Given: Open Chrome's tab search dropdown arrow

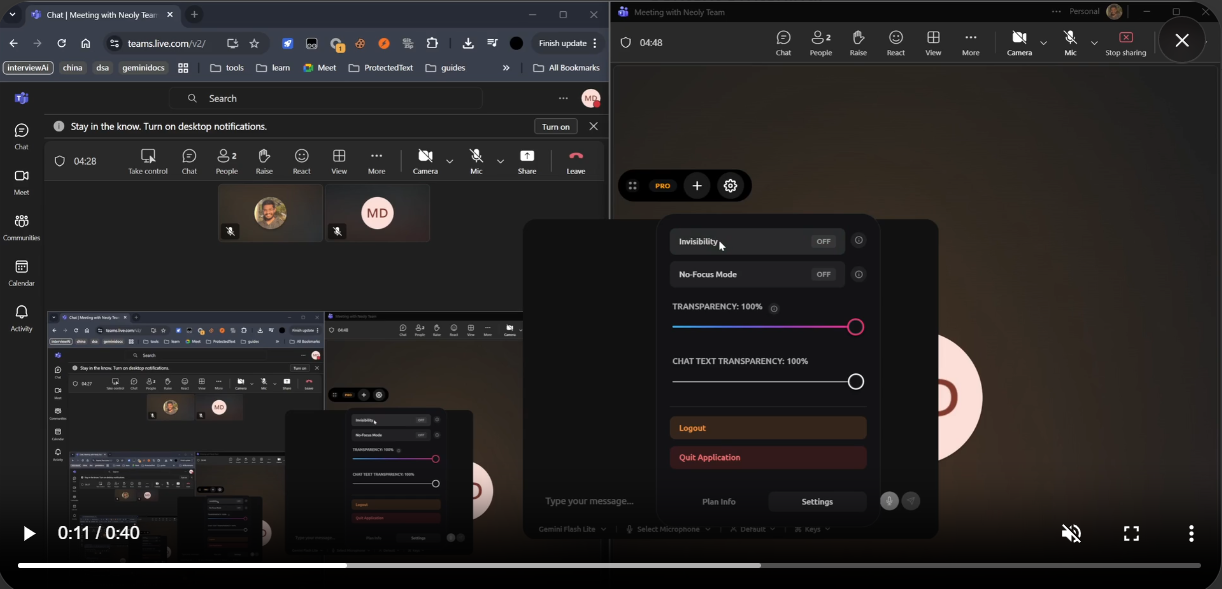Looking at the screenshot, I should 12,15.
